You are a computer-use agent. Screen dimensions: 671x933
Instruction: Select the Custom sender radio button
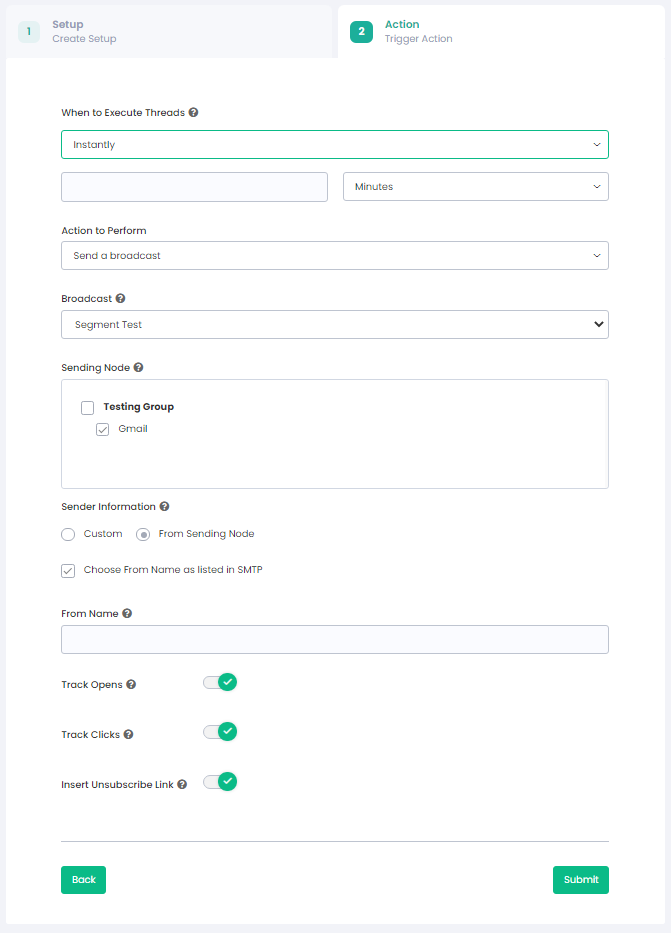[x=68, y=534]
